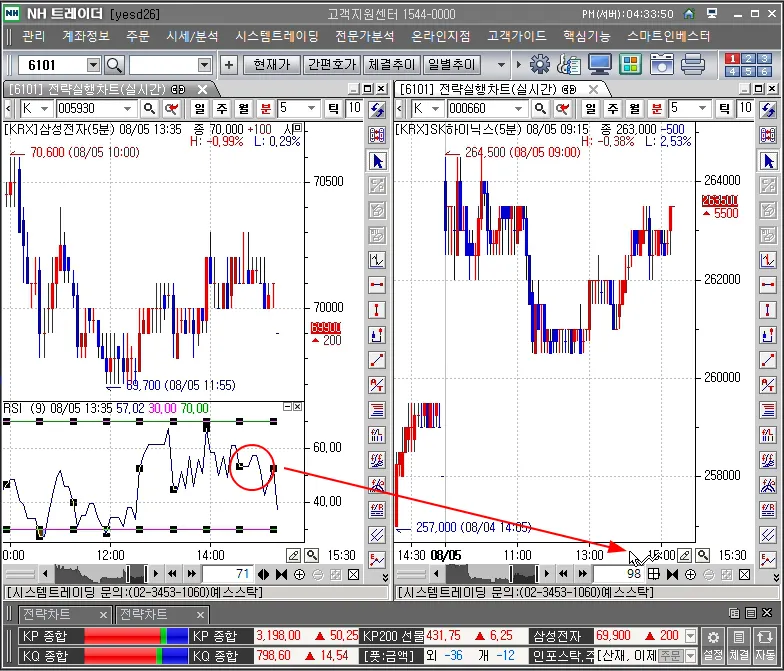Open the 스마트인베스터 menu
The image size is (784, 671).
click(x=668, y=36)
